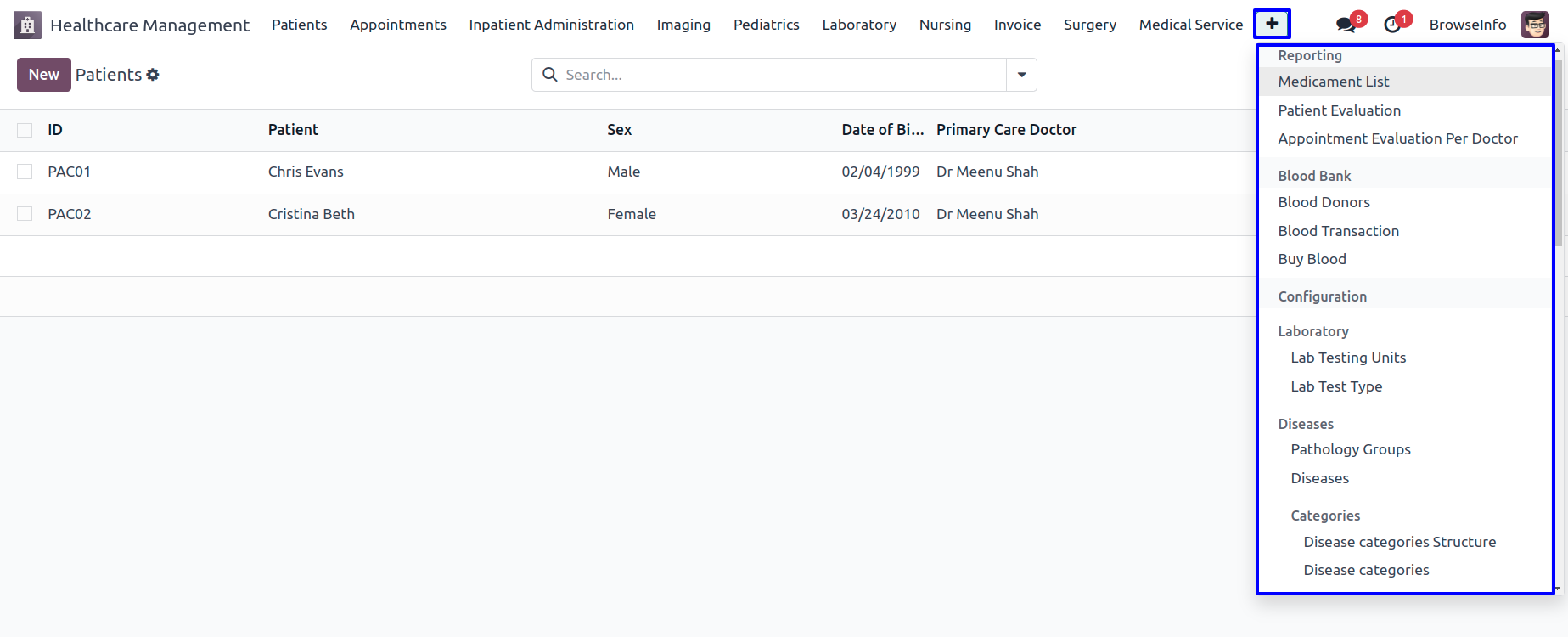
Task: Click the Male cell for Chris Evans
Action: (624, 172)
